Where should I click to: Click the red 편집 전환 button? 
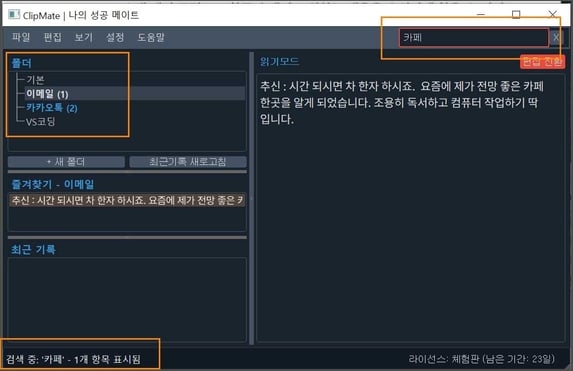[542, 62]
